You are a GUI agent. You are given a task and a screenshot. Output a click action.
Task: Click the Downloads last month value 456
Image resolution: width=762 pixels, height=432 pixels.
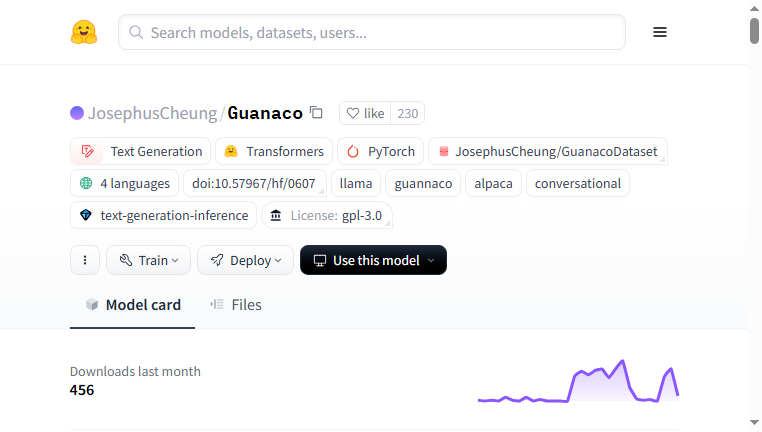[82, 390]
